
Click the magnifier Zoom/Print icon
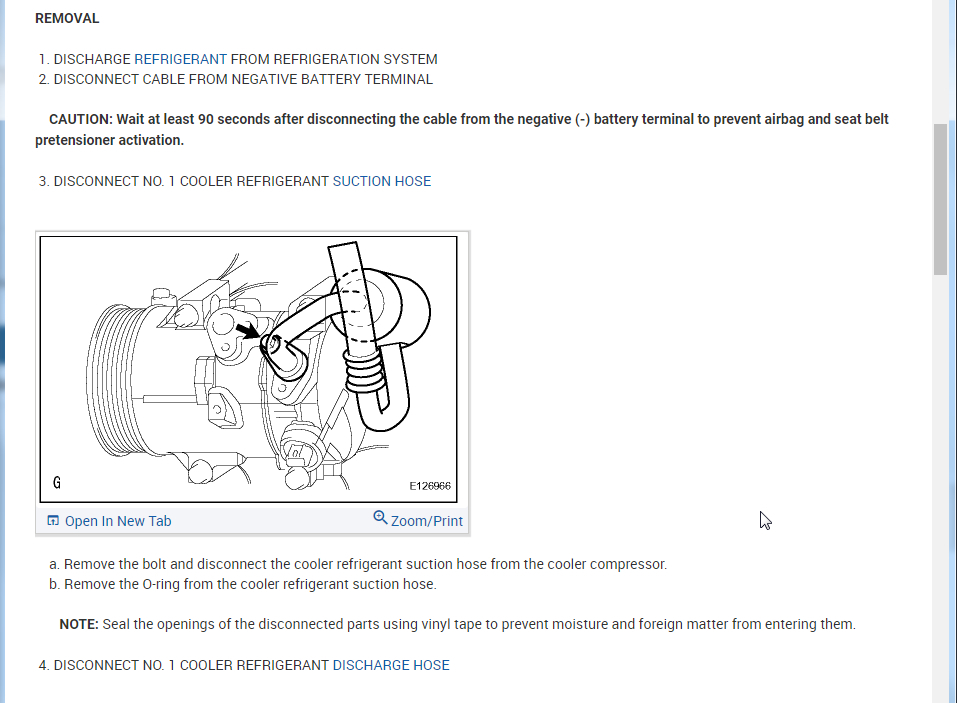click(380, 517)
